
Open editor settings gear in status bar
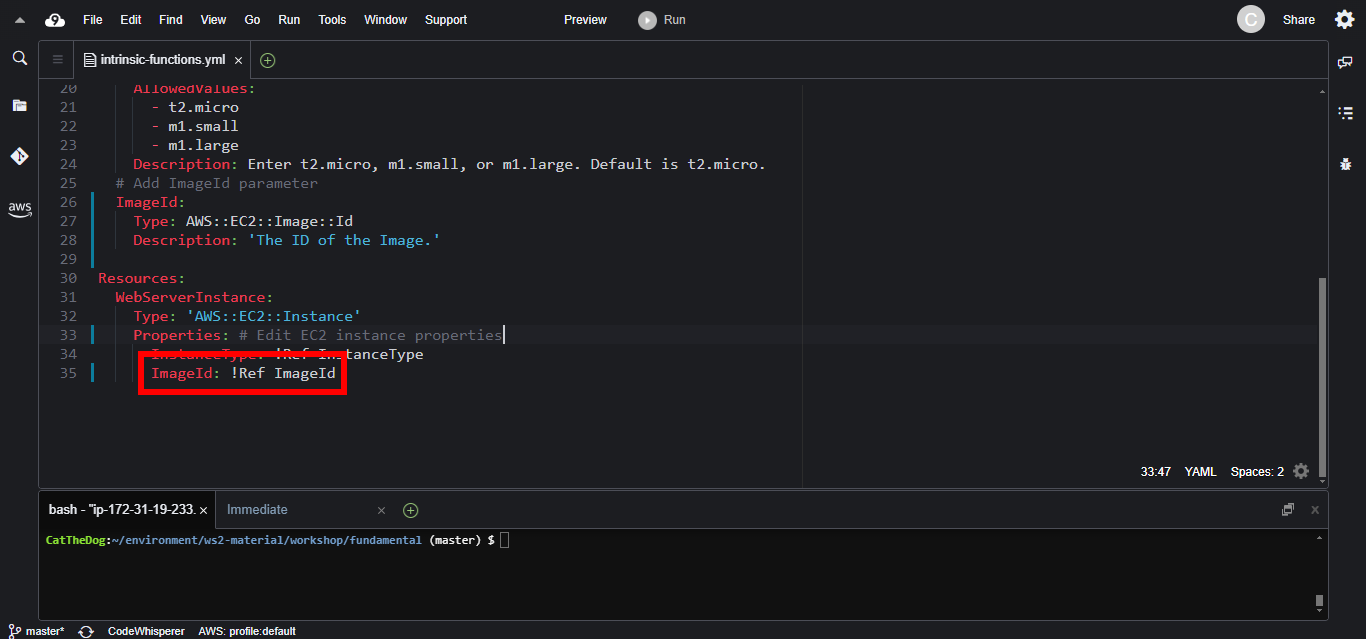[1300, 471]
